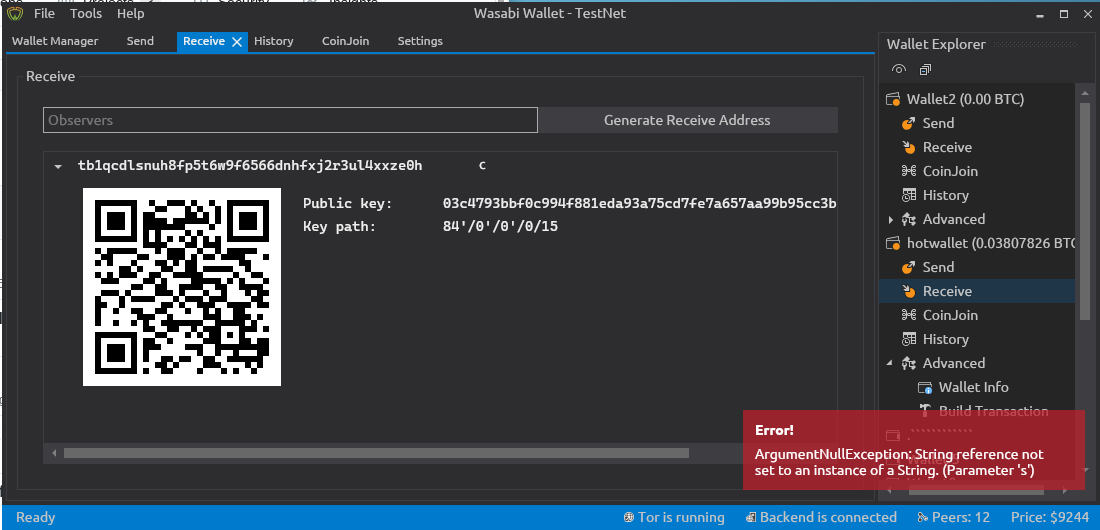
Task: Select Send under Wallet2
Action: [938, 124]
